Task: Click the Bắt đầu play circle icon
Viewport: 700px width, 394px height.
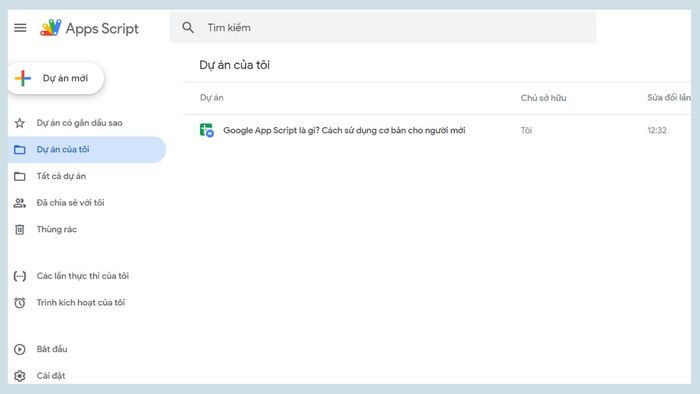Action: pos(20,349)
